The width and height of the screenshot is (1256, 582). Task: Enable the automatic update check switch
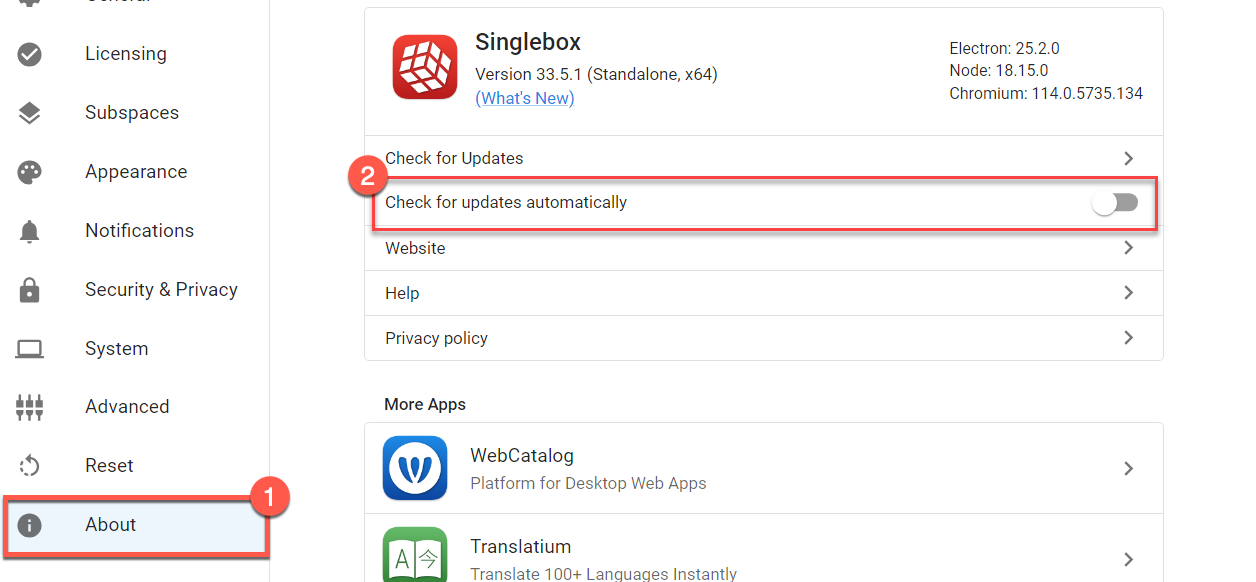tap(1115, 203)
